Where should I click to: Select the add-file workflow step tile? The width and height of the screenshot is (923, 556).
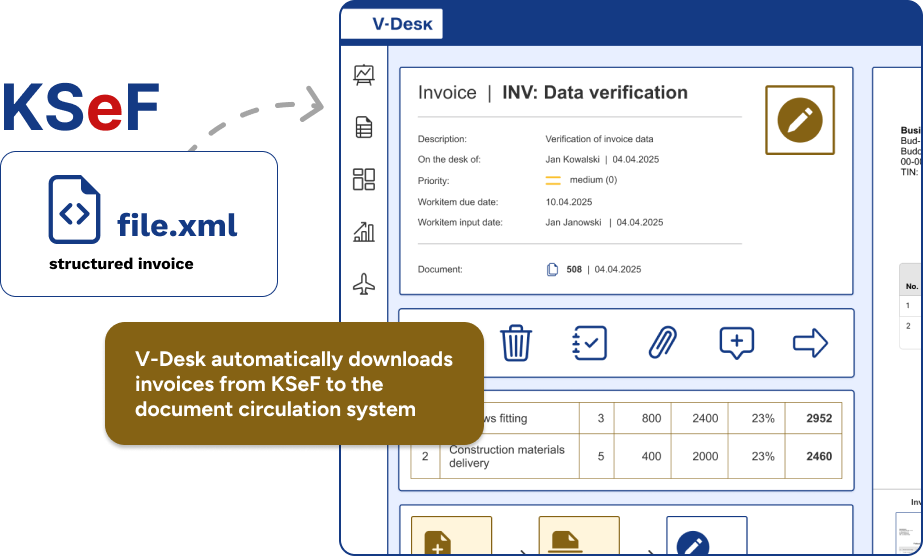pyautogui.click(x=451, y=535)
